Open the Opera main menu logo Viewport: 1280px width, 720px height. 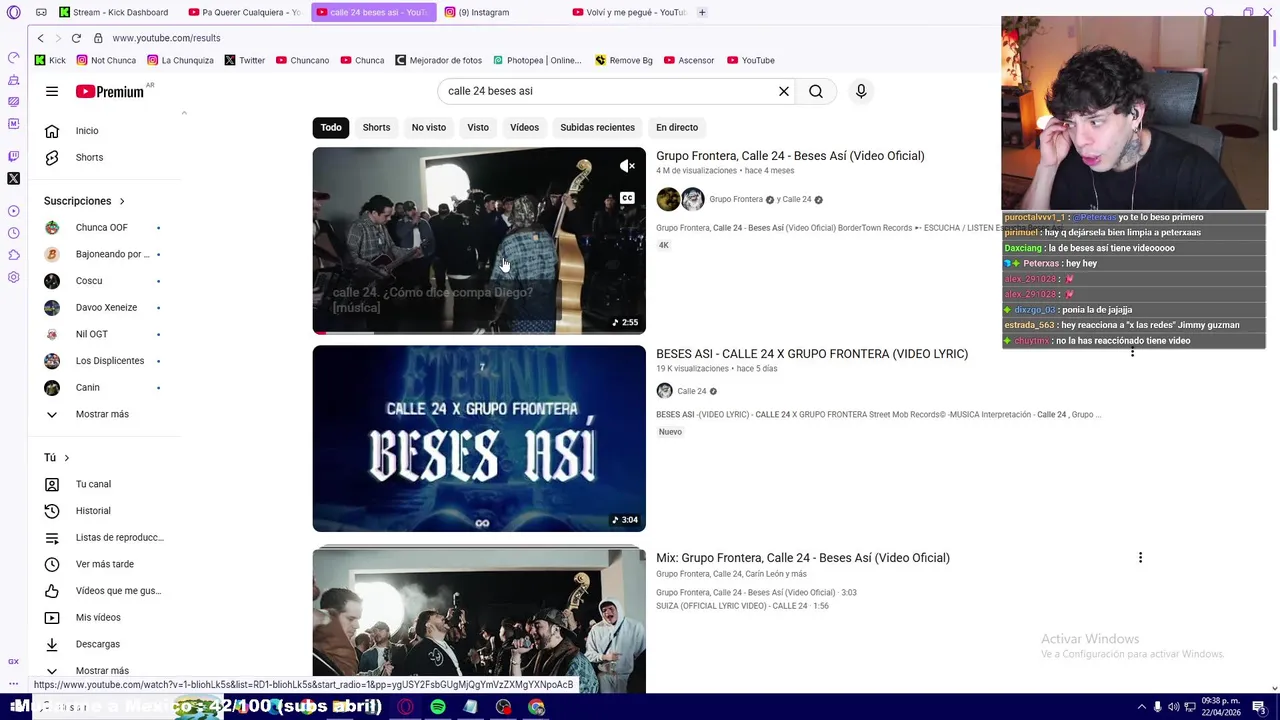[x=13, y=12]
